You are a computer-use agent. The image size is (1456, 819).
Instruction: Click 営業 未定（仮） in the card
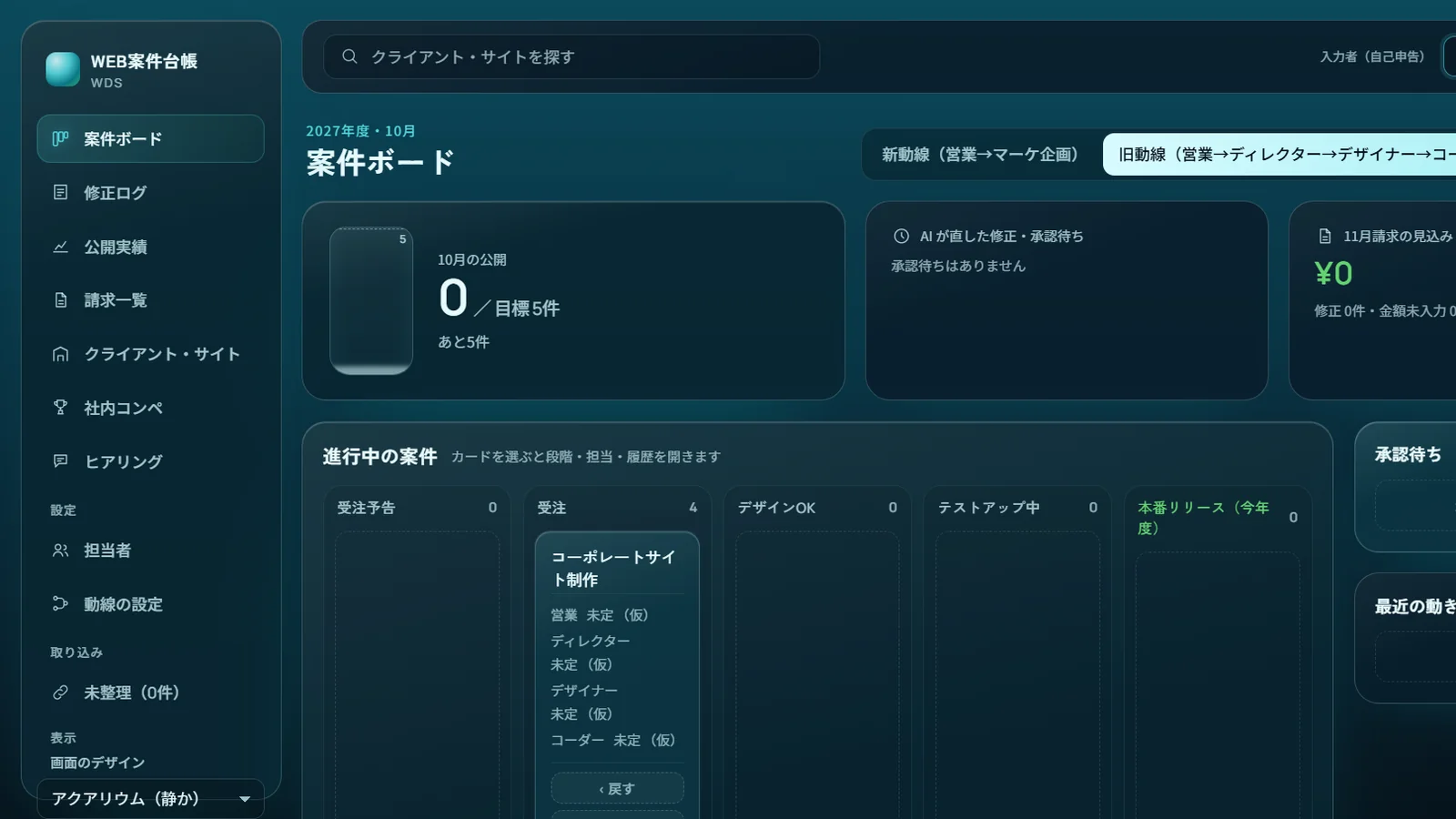point(600,615)
